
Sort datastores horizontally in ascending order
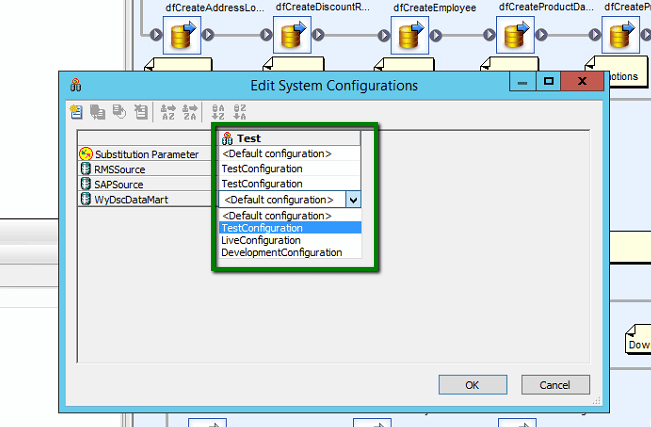click(x=166, y=112)
